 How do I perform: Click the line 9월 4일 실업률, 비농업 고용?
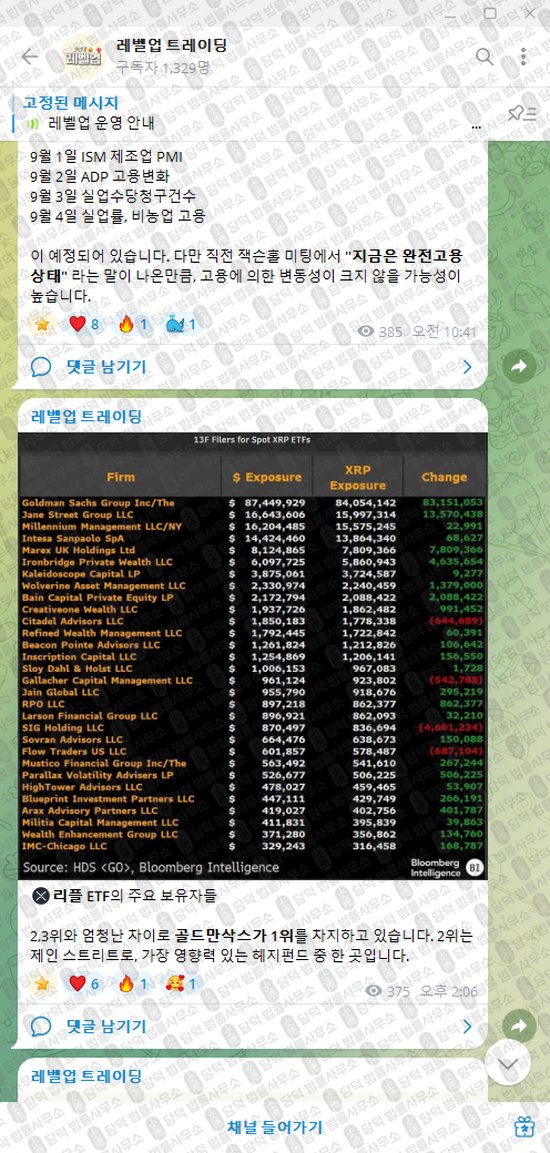pyautogui.click(x=118, y=216)
